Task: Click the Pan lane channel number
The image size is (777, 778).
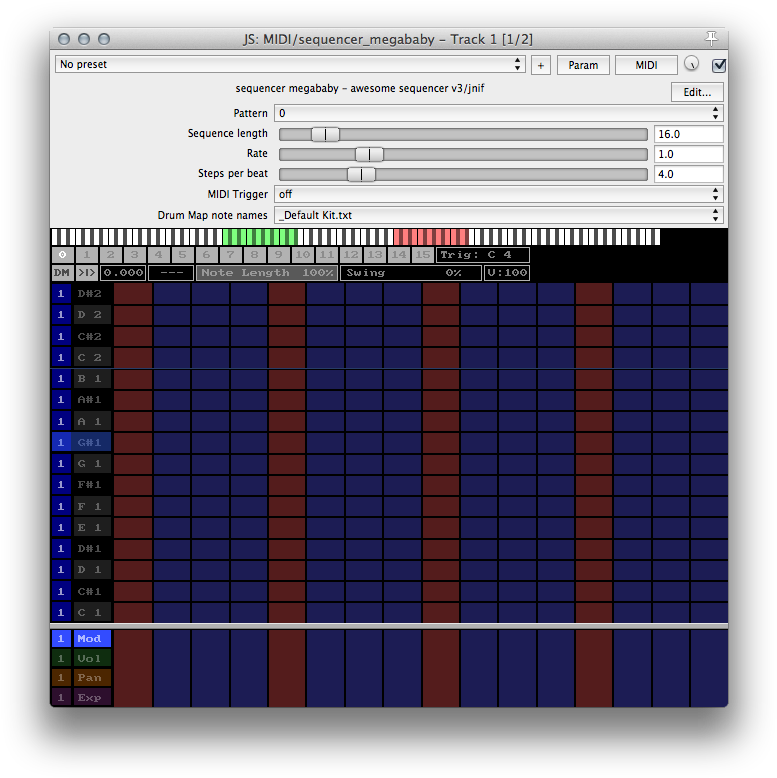Action: pos(61,678)
